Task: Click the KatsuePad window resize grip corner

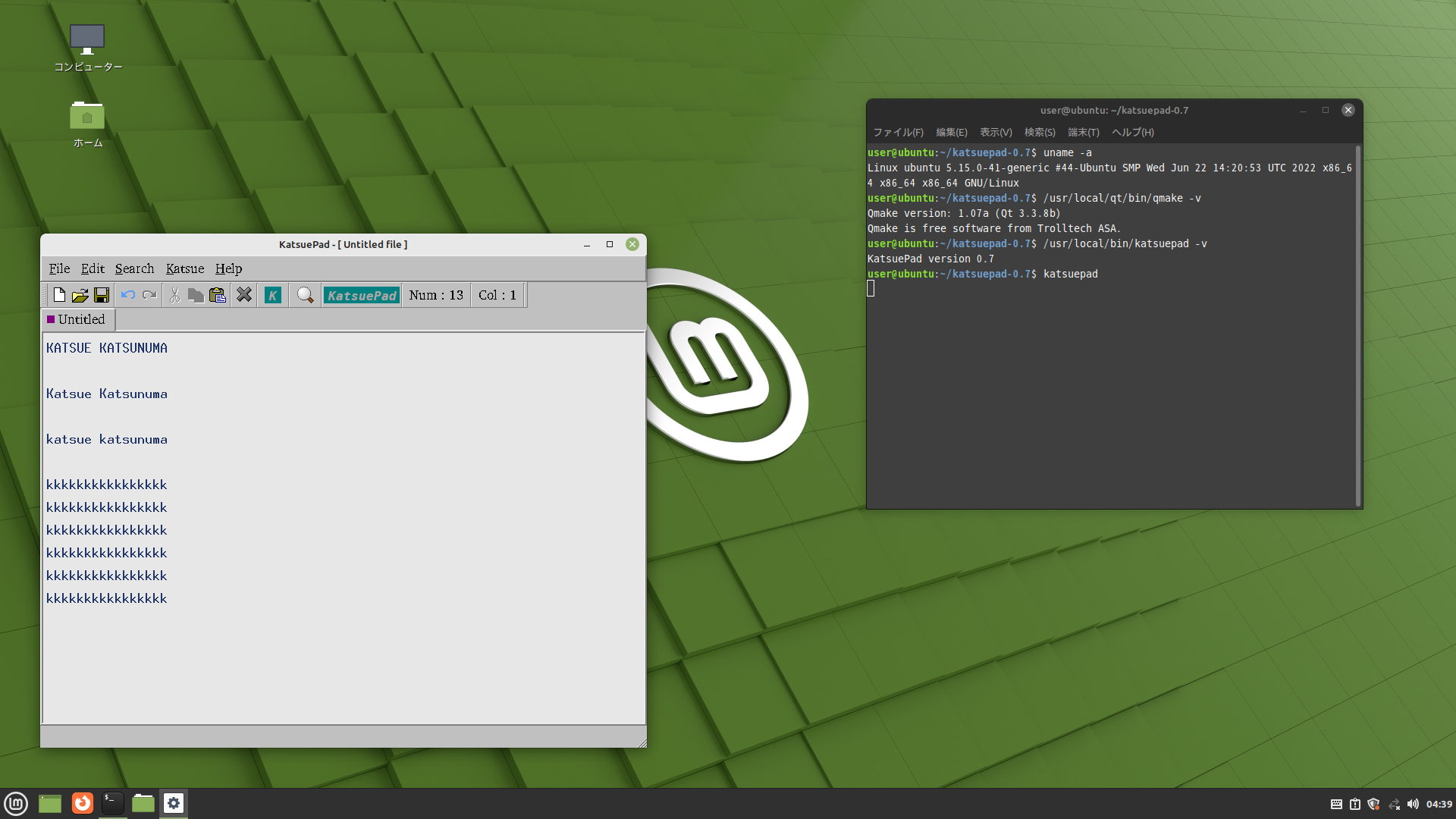Action: [x=642, y=743]
